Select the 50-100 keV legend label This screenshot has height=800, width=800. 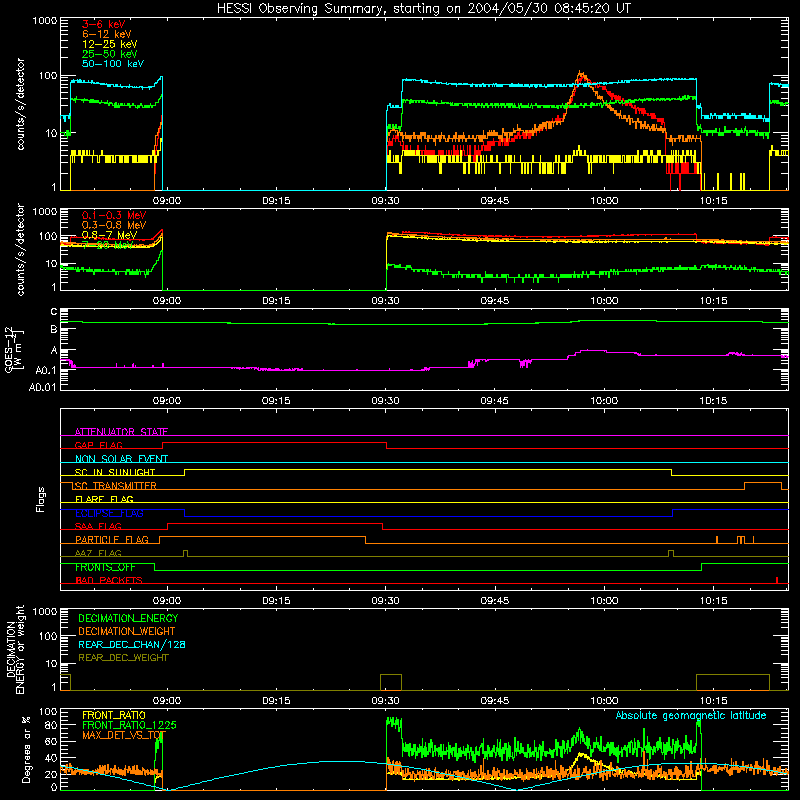pos(113,64)
